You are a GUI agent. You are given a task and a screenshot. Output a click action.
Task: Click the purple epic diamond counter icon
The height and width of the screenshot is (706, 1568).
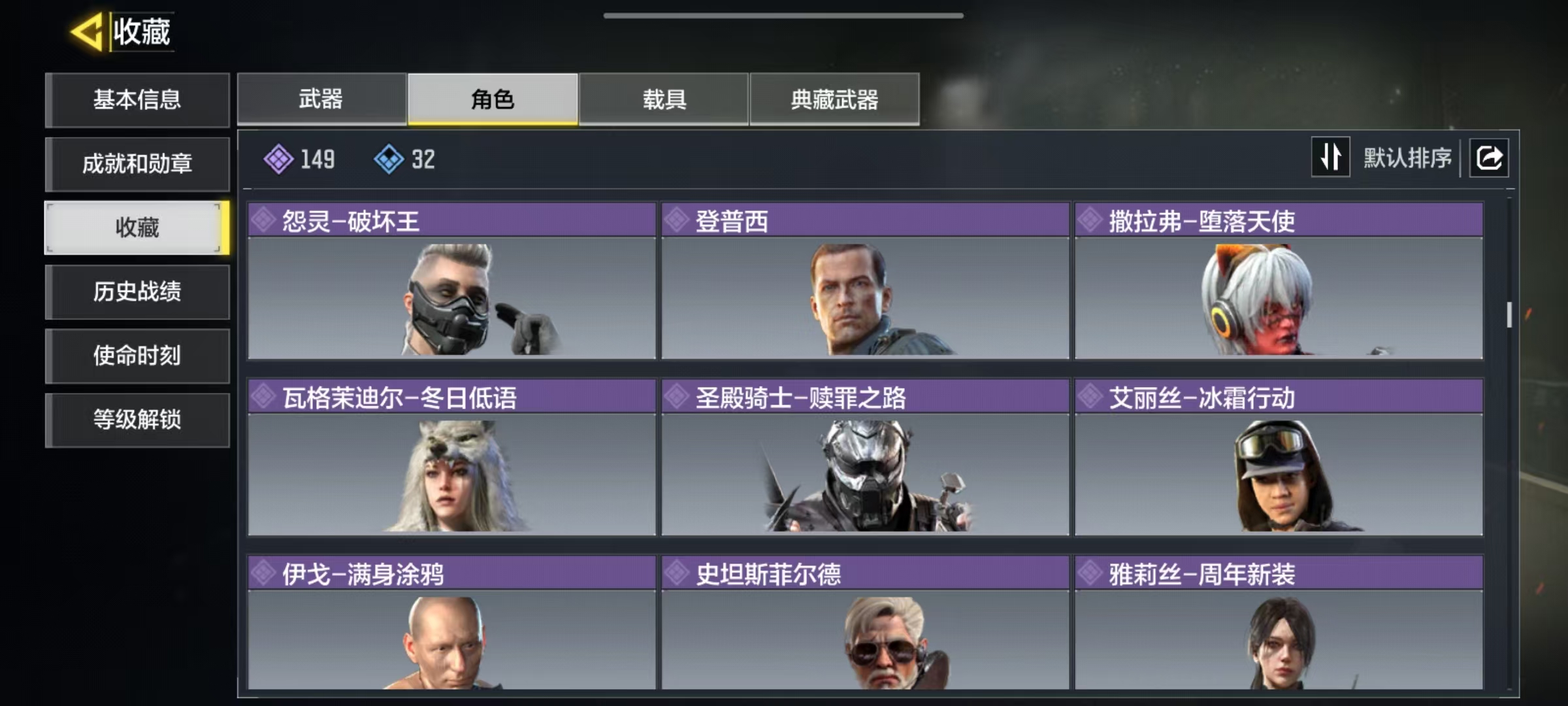pyautogui.click(x=278, y=159)
